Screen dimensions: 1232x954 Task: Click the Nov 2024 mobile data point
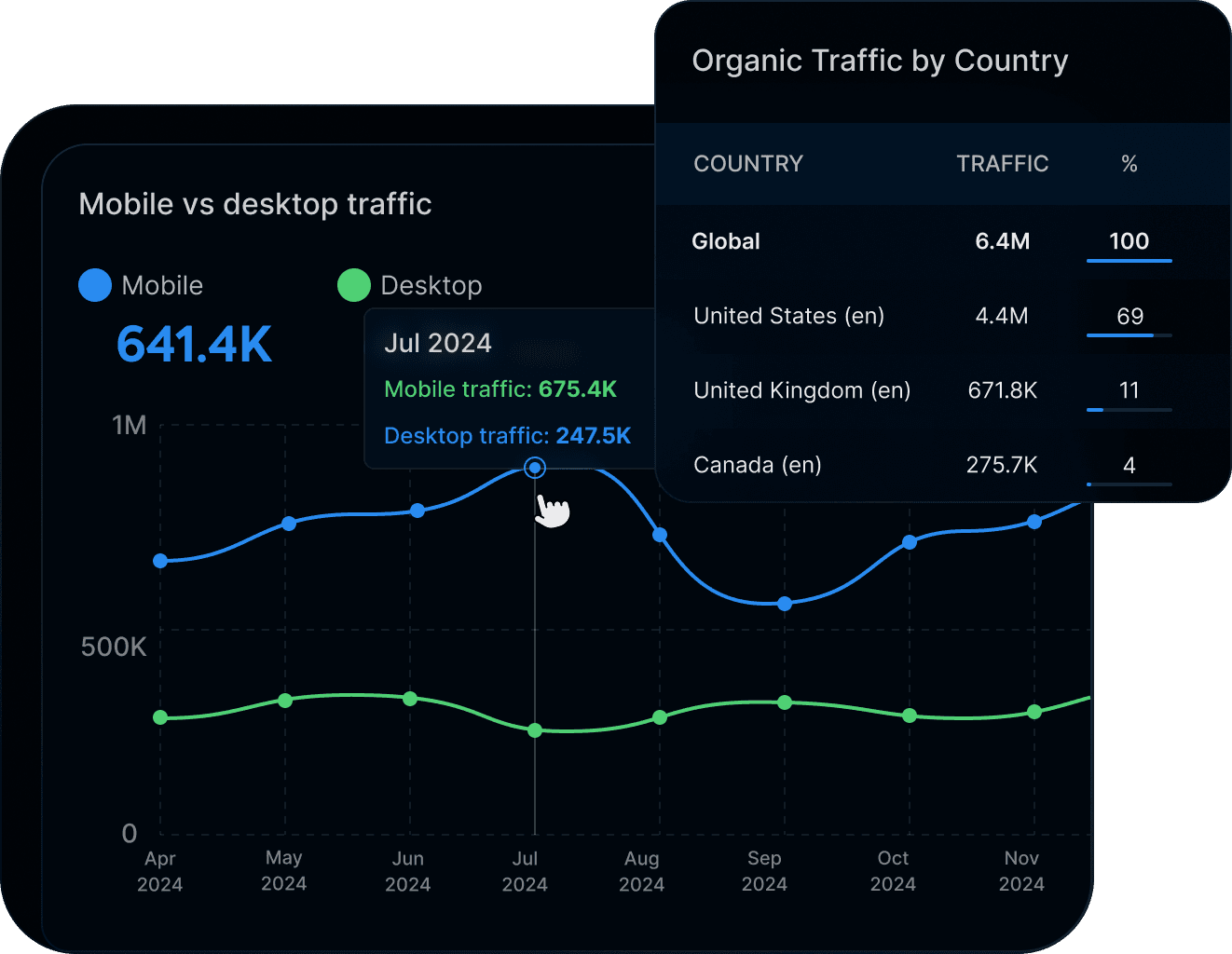tap(1034, 523)
